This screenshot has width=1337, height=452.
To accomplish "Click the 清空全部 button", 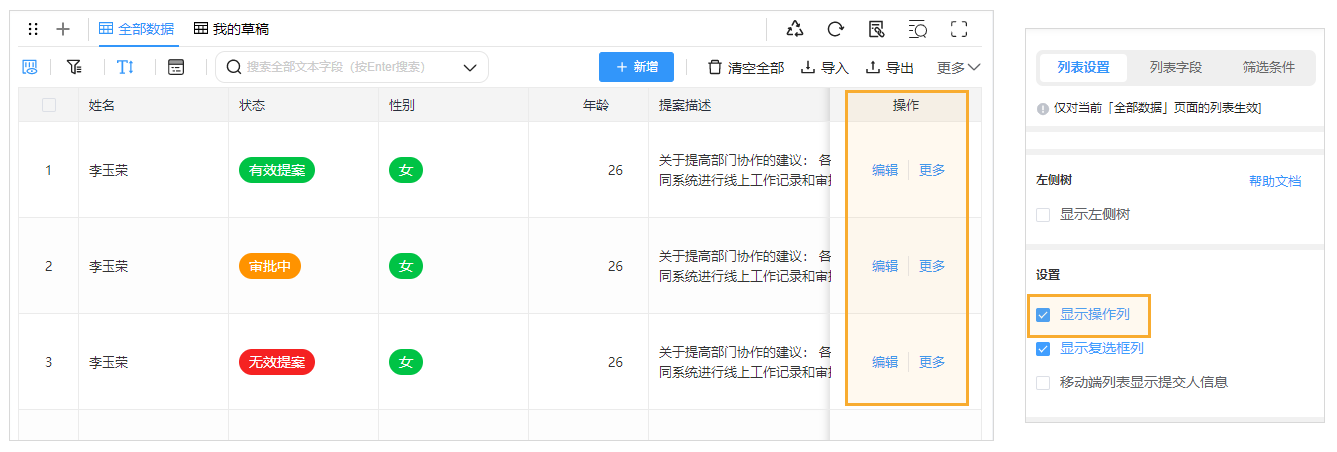I will [x=746, y=67].
